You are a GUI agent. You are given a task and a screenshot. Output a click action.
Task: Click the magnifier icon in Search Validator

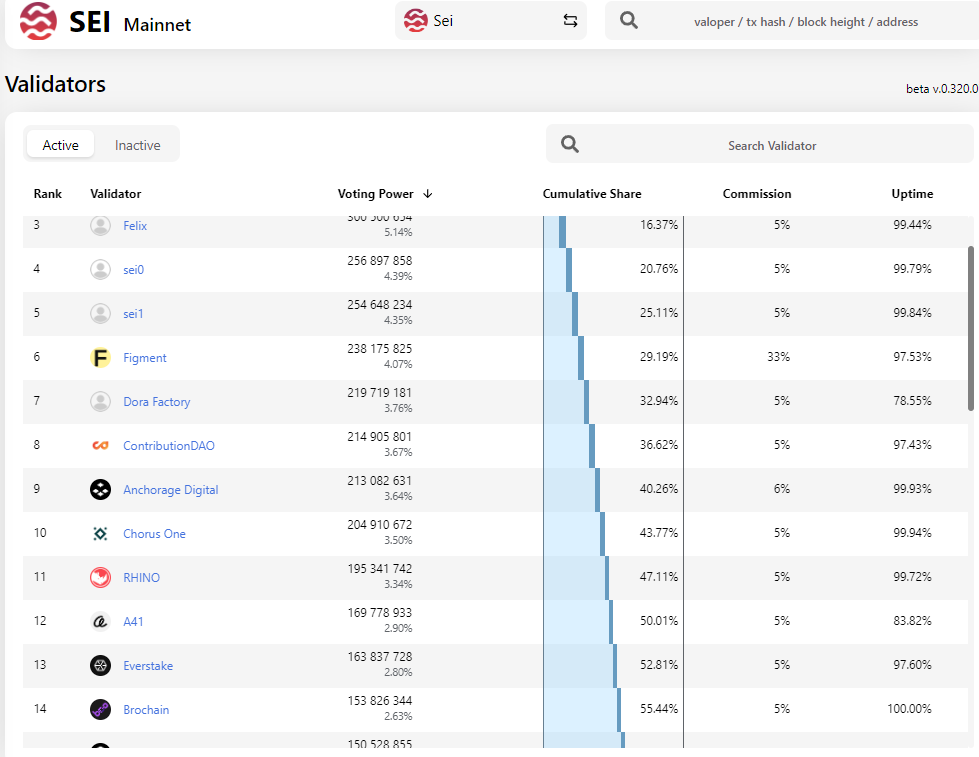tap(570, 145)
